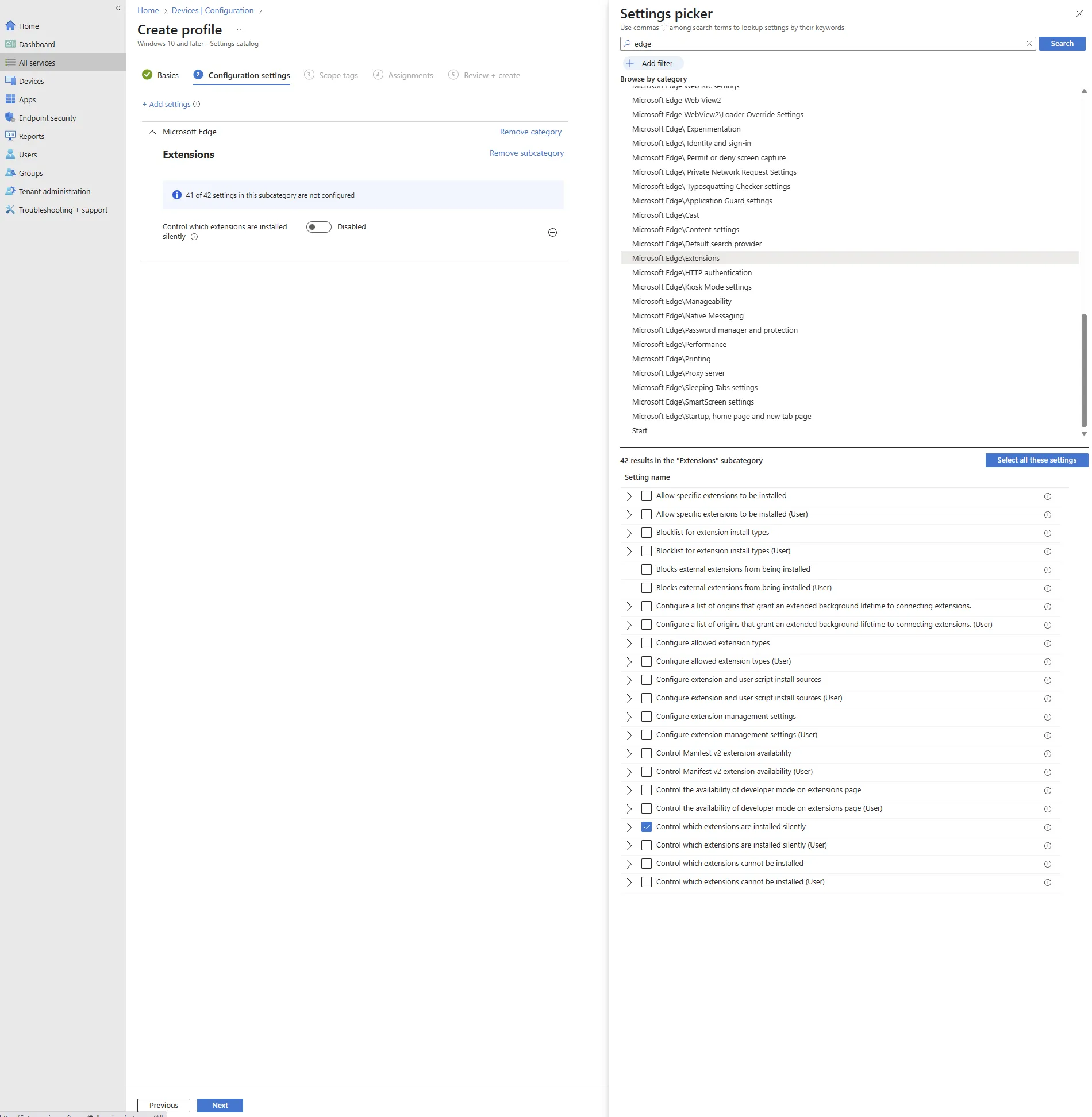Expand 'Configure extension and user script install sources' row
The width and height of the screenshot is (1092, 1117).
(x=629, y=680)
